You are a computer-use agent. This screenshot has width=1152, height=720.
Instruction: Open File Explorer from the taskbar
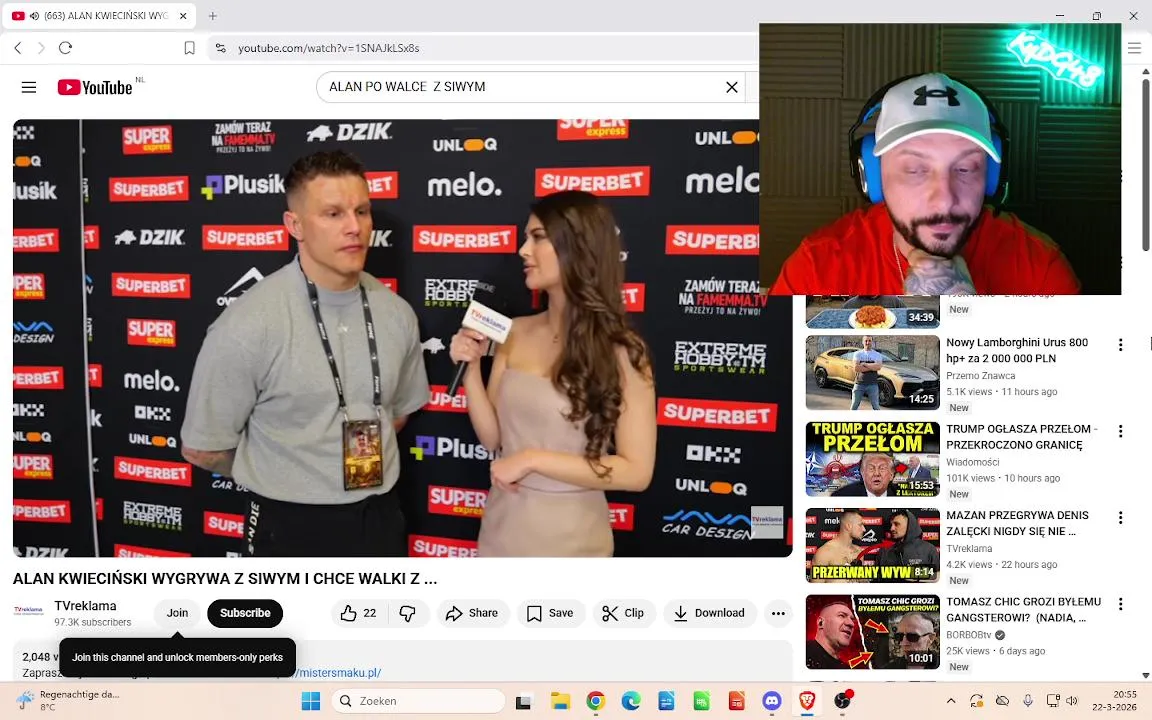pos(560,701)
